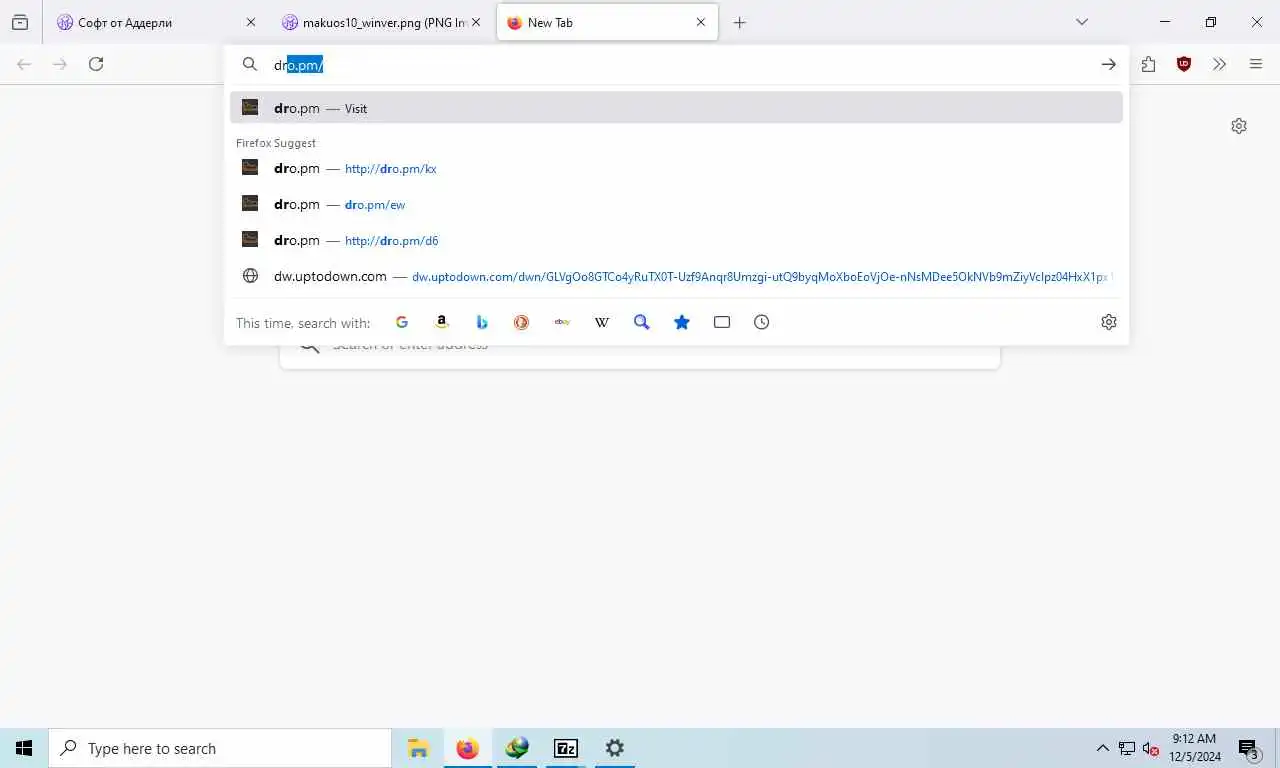Open the clock showing 9:12 AM
Viewport: 1280px width, 768px height.
pos(1195,748)
